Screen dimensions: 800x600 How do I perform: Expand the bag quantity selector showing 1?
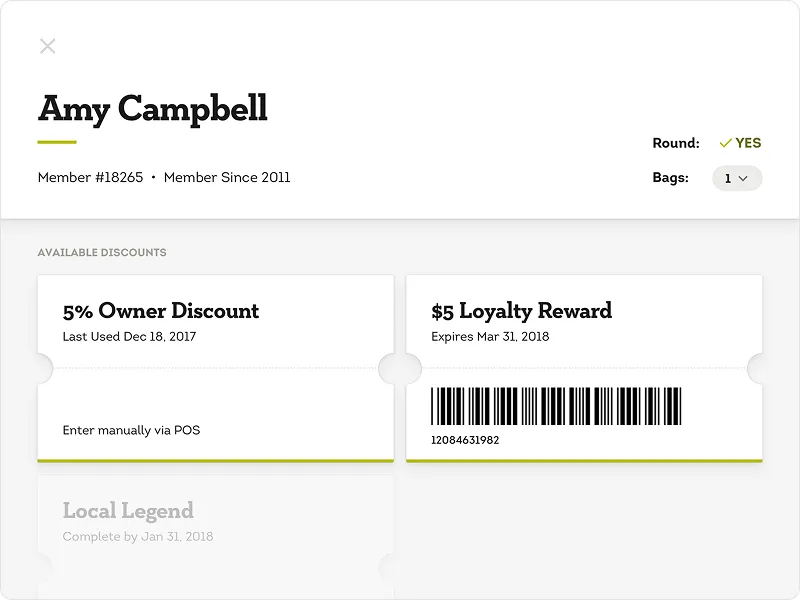point(736,178)
